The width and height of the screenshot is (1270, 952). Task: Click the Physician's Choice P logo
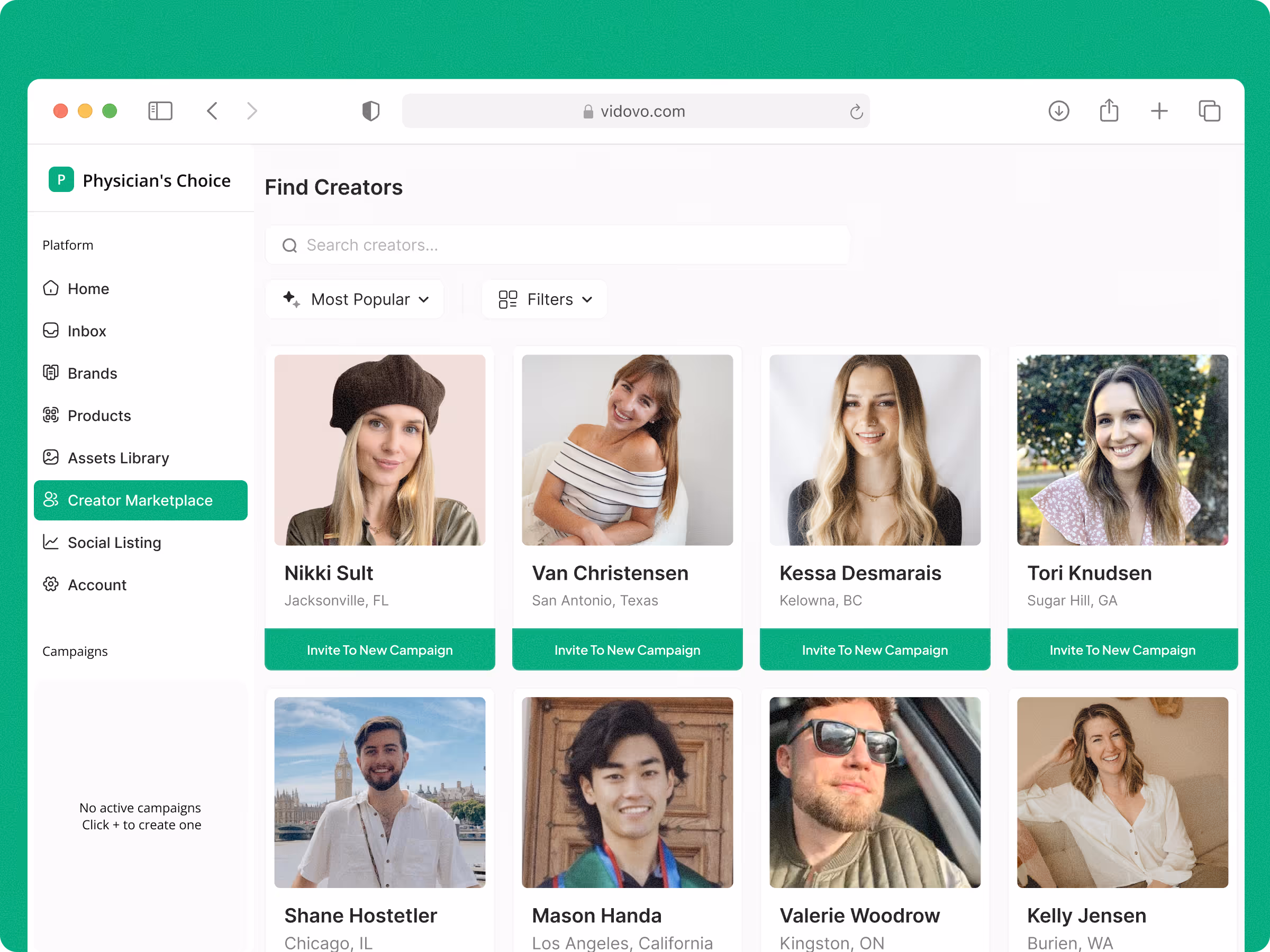click(x=61, y=180)
